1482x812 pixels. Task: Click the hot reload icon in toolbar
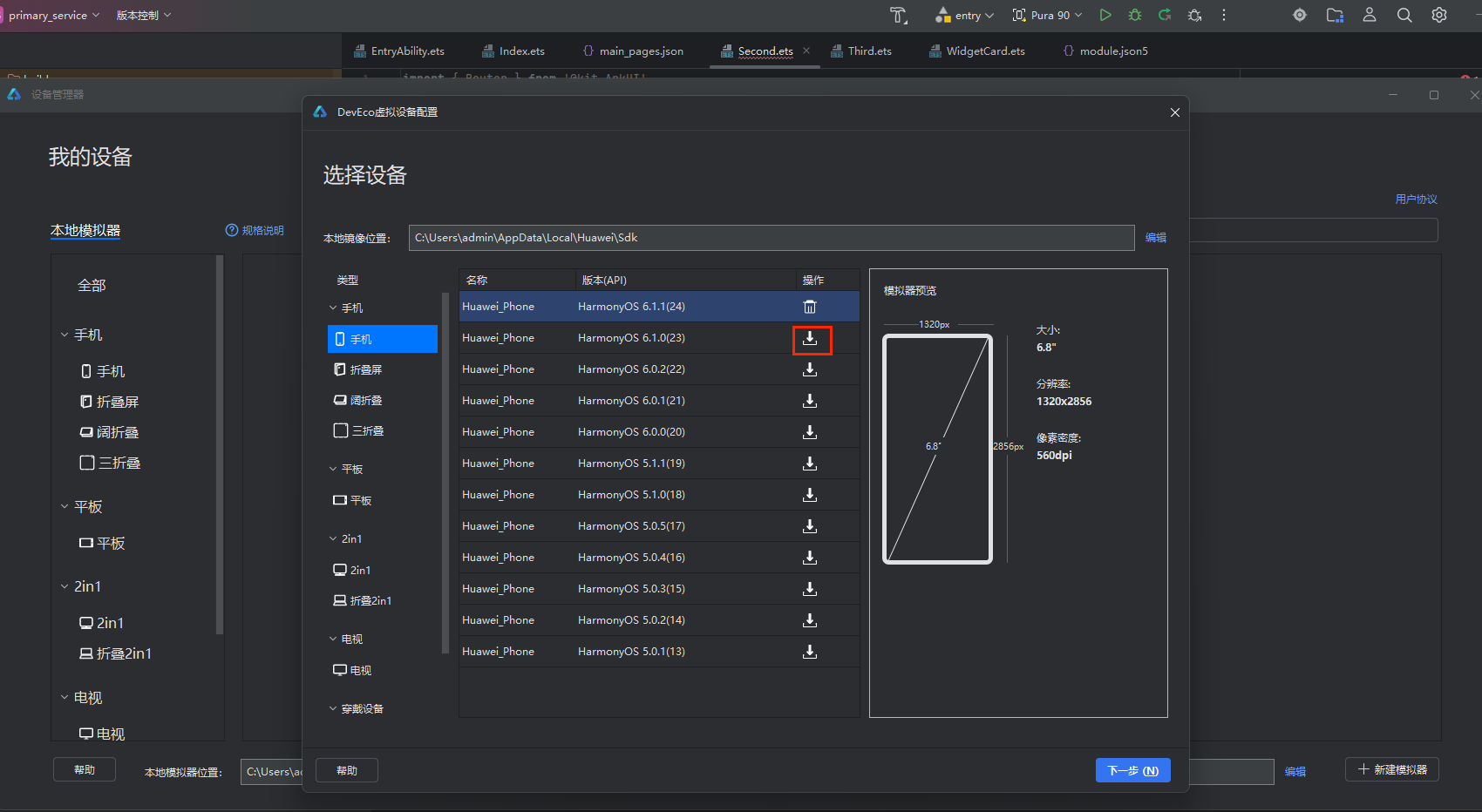[x=1165, y=15]
